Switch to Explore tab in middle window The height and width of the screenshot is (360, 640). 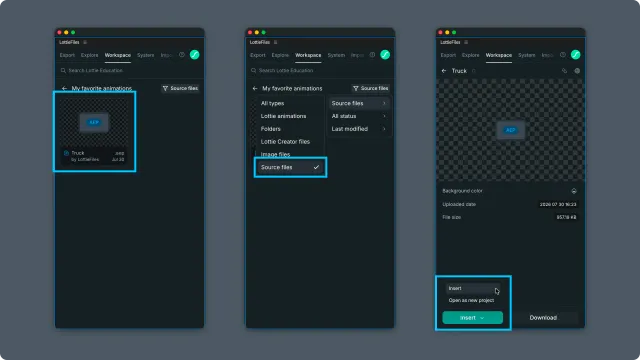pyautogui.click(x=280, y=55)
